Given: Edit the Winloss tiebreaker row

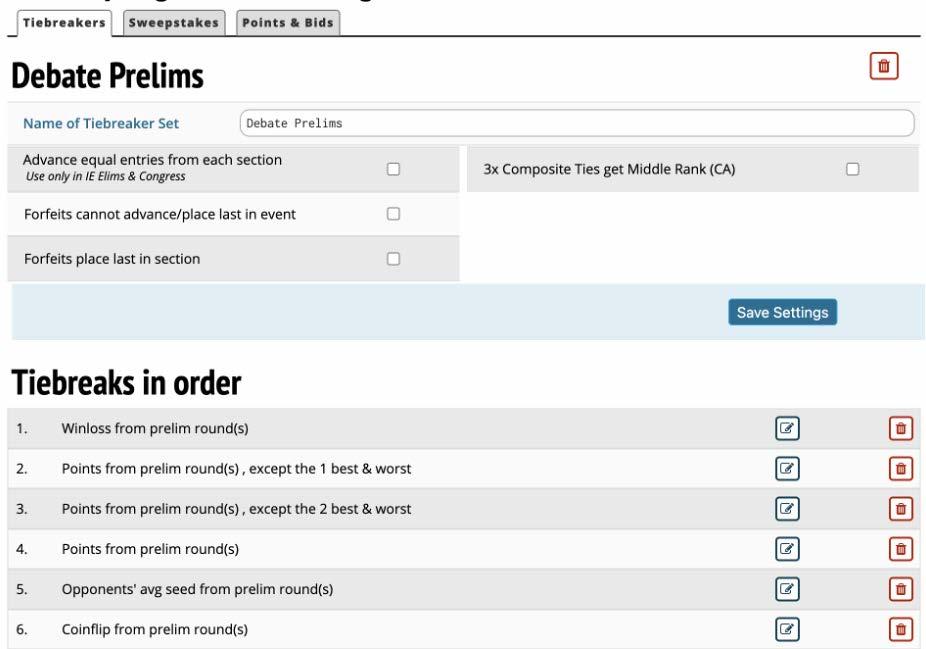Looking at the screenshot, I should (788, 429).
